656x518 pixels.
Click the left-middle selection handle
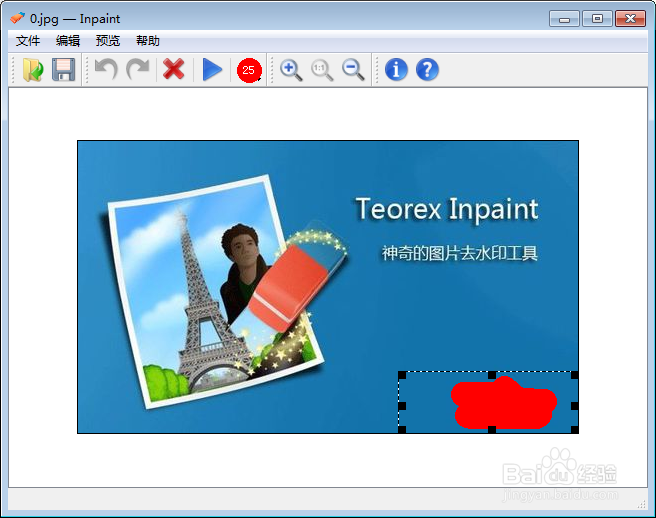[402, 405]
